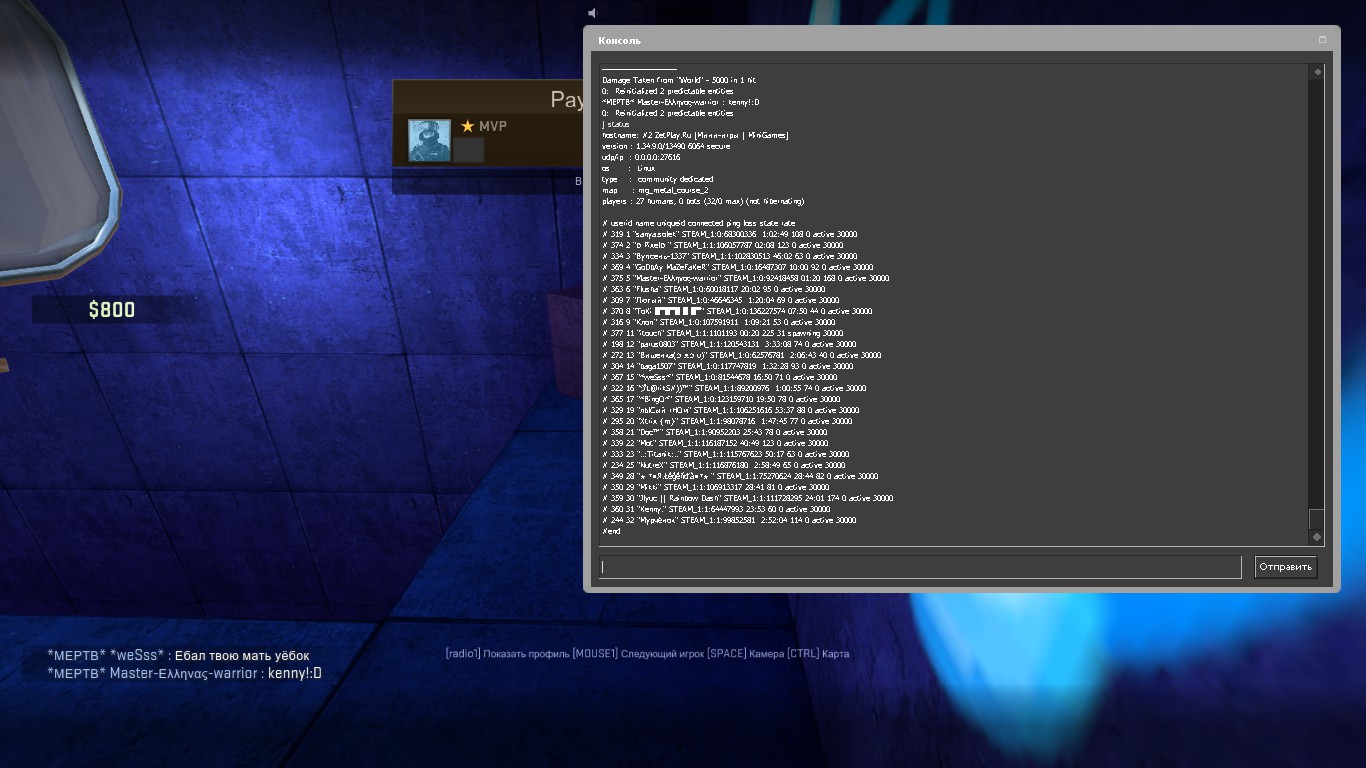Click the gold MVP star icon
Screen dimensions: 1366x768
click(x=467, y=127)
